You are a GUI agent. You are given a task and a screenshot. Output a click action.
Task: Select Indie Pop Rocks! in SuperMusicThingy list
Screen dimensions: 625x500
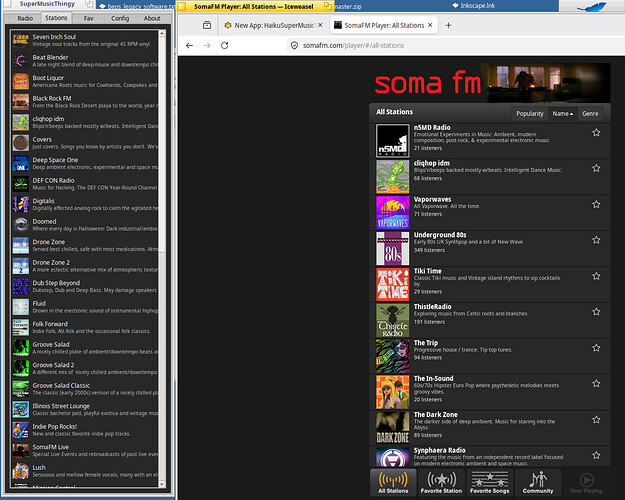[85, 430]
